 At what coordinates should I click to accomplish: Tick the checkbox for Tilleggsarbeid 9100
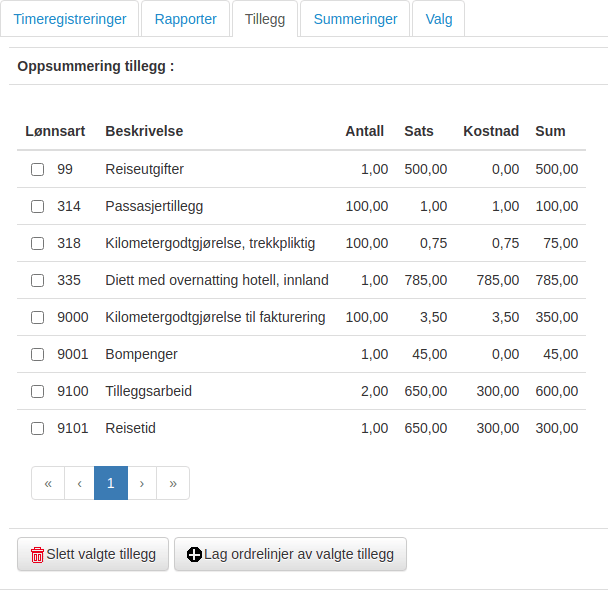point(38,391)
